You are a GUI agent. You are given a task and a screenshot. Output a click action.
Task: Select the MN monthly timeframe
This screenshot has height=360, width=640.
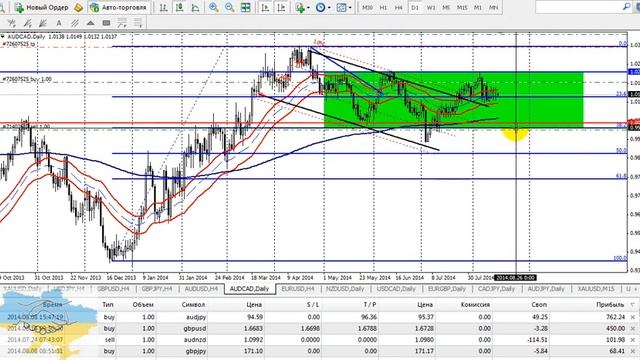[493, 7]
